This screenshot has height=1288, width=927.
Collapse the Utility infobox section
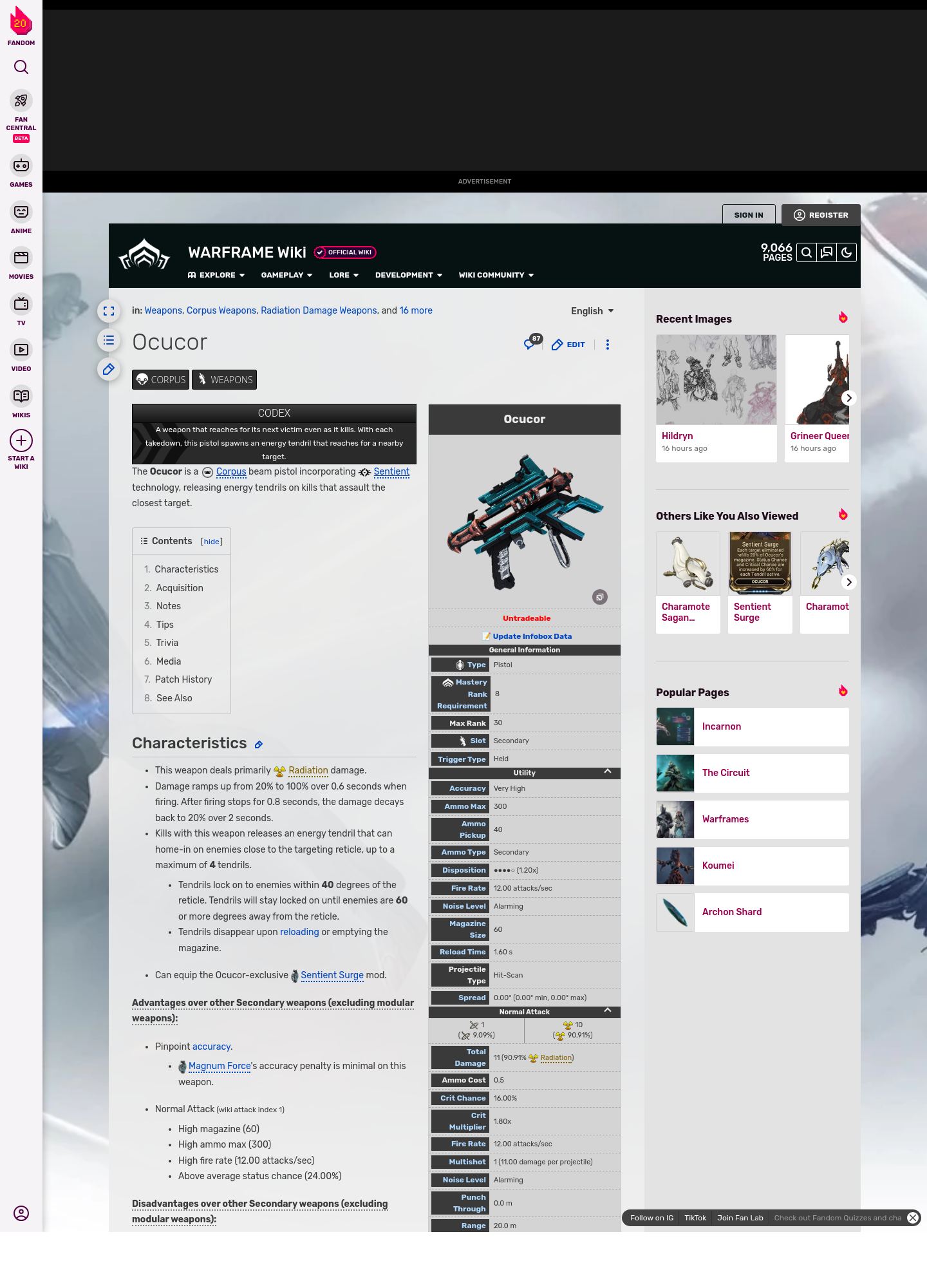click(608, 772)
